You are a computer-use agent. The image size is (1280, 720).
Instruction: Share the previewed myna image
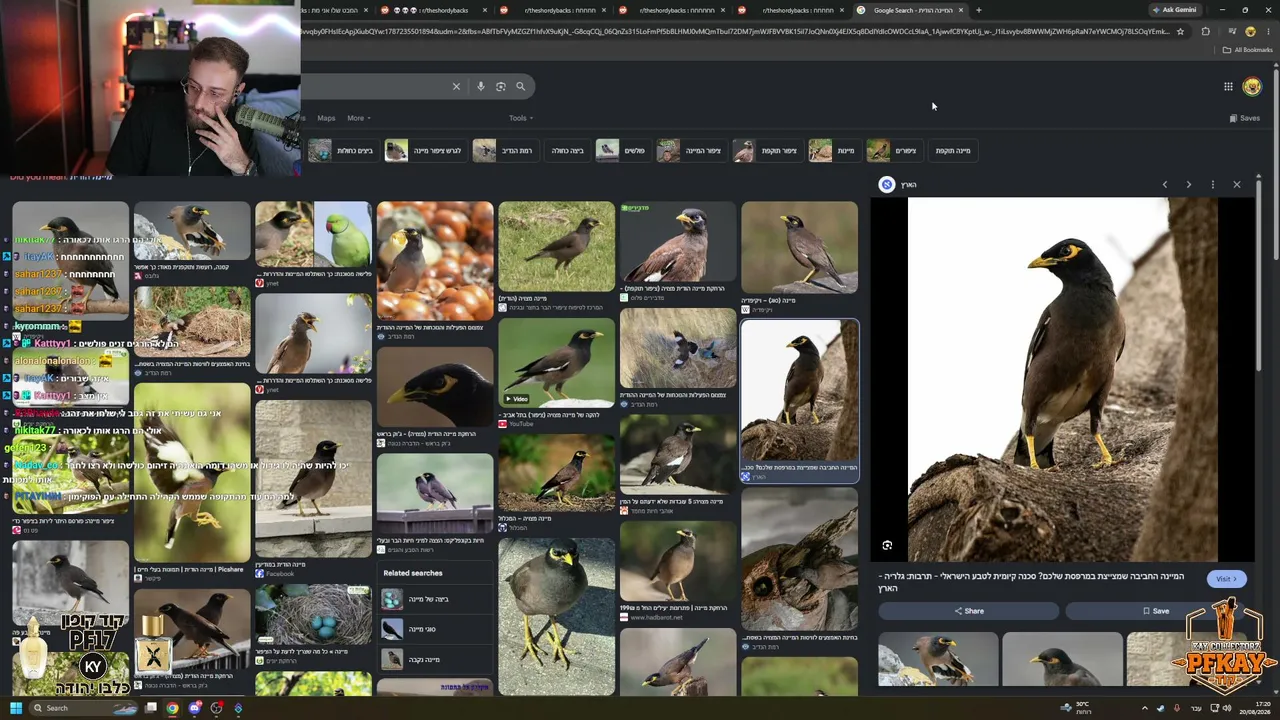[968, 611]
